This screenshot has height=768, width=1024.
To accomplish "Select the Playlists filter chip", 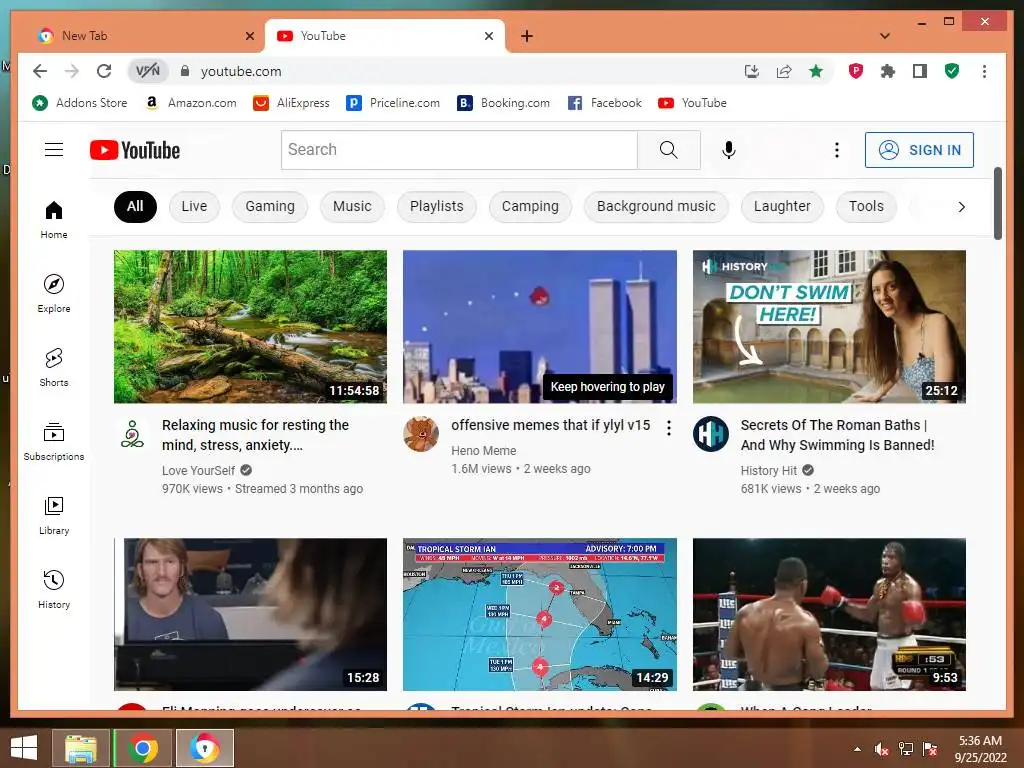I will click(x=437, y=206).
